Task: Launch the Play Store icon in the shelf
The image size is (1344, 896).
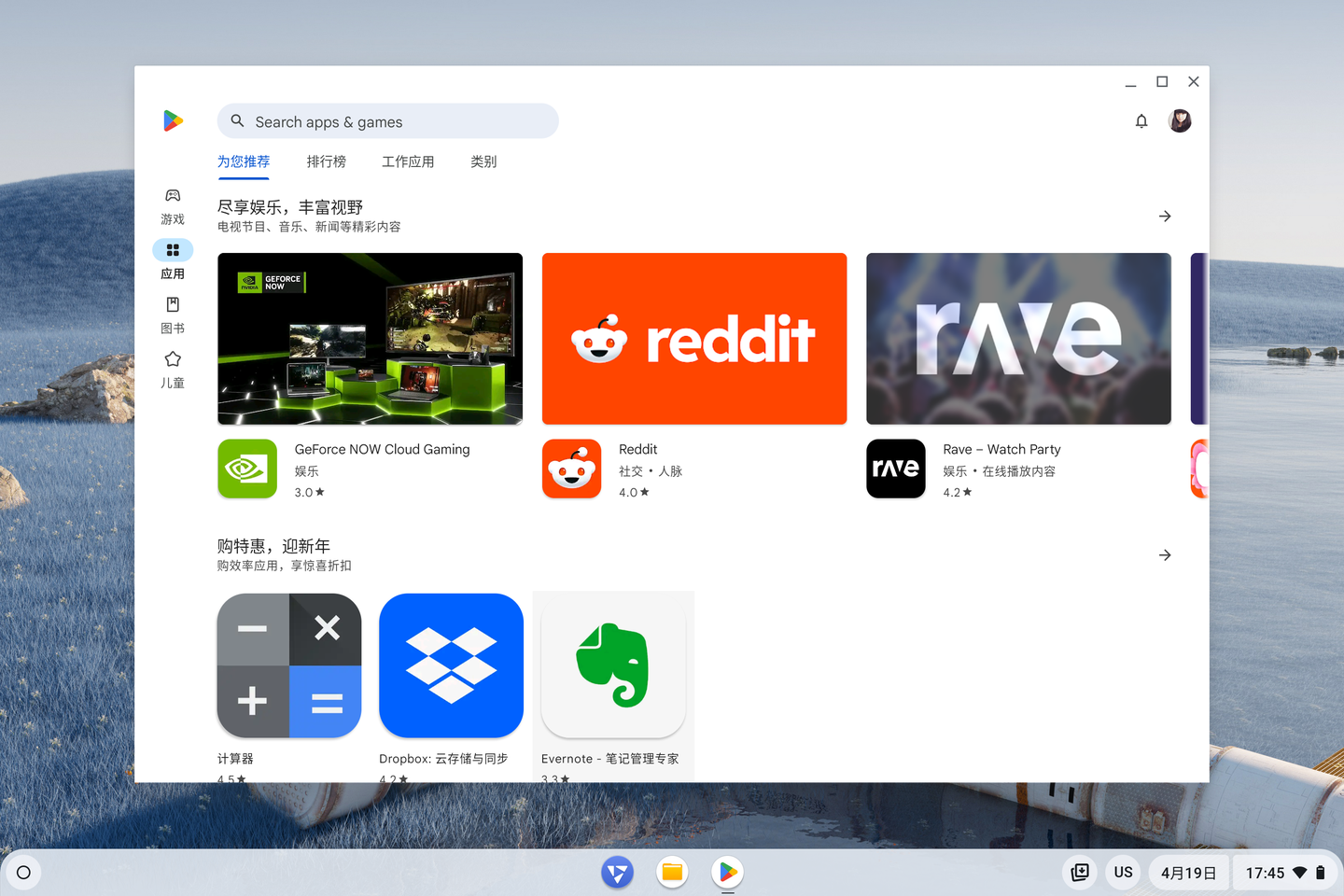Action: [x=727, y=873]
